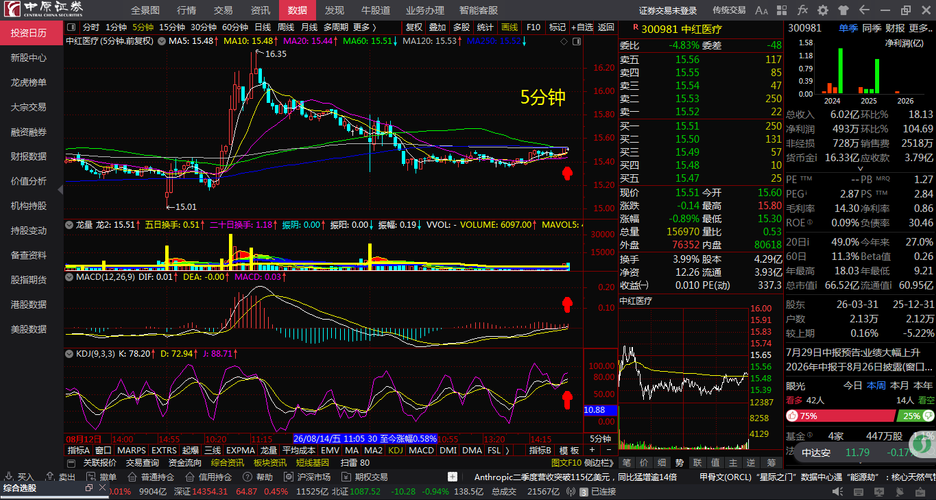Toggle 复权 price adjustment mode
This screenshot has height=500, width=936.
[414, 27]
